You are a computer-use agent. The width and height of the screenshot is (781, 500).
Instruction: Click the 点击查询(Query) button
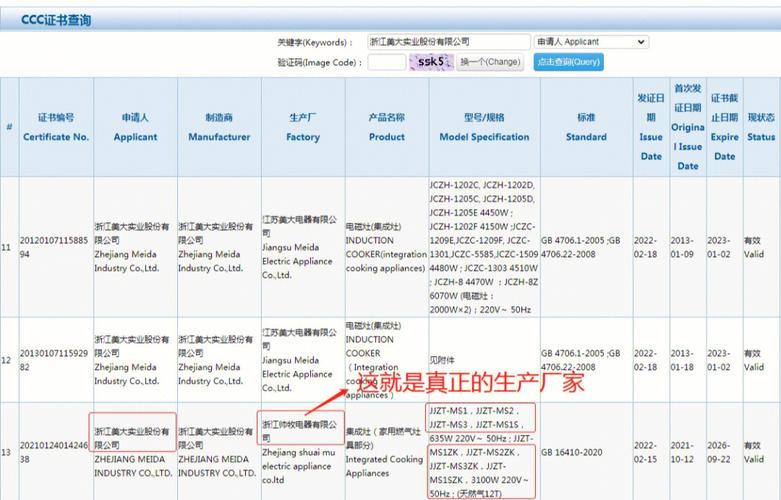(569, 62)
